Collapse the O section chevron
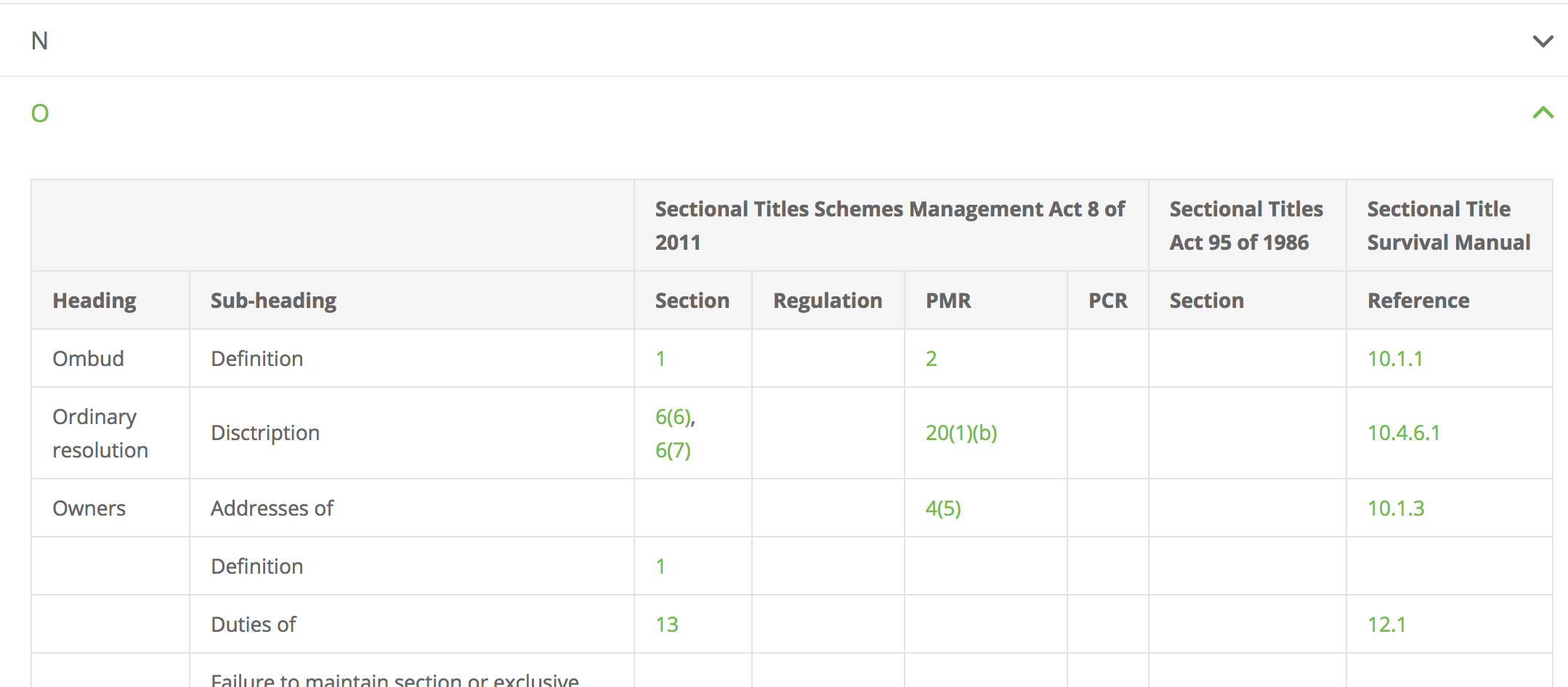The width and height of the screenshot is (1568, 687). [1543, 113]
